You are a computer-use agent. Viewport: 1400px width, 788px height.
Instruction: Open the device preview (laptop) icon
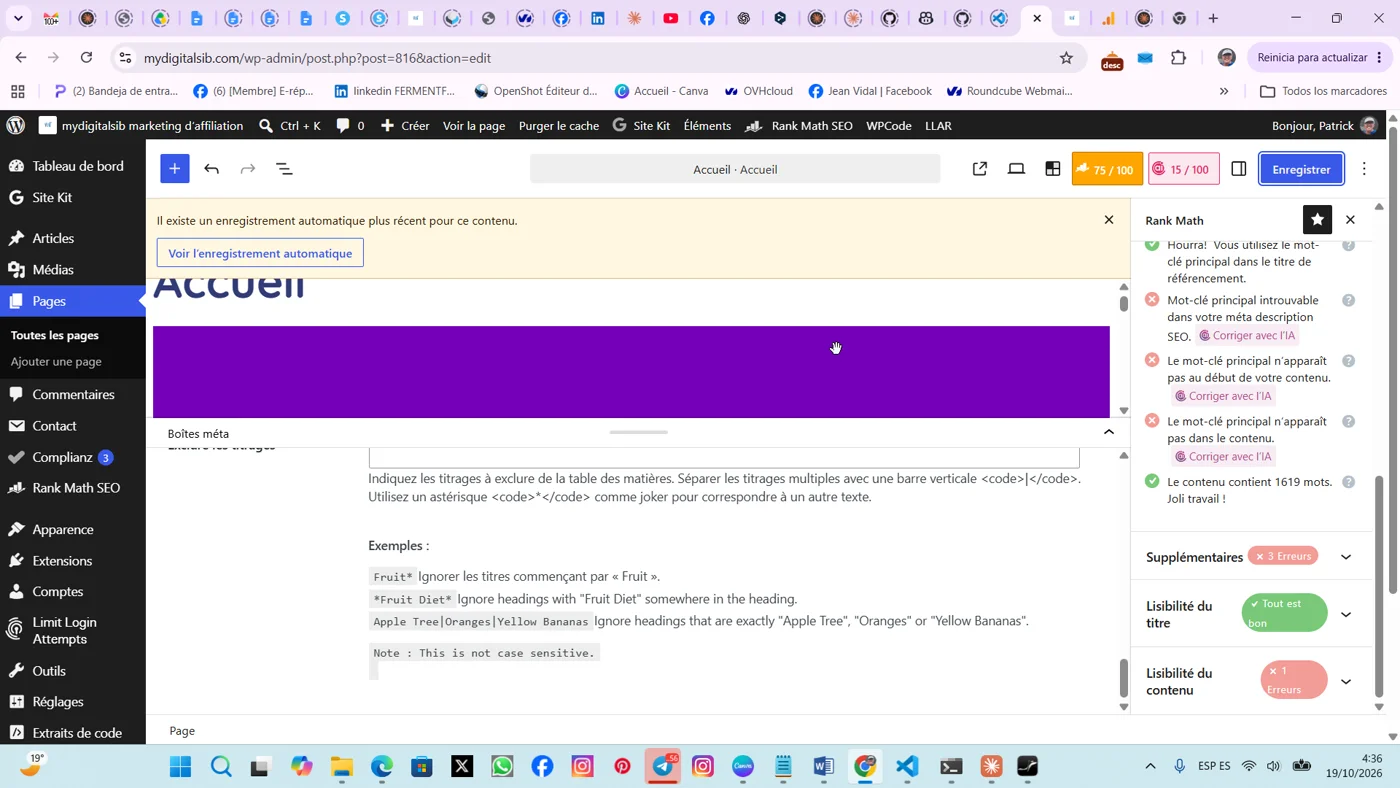point(1016,169)
